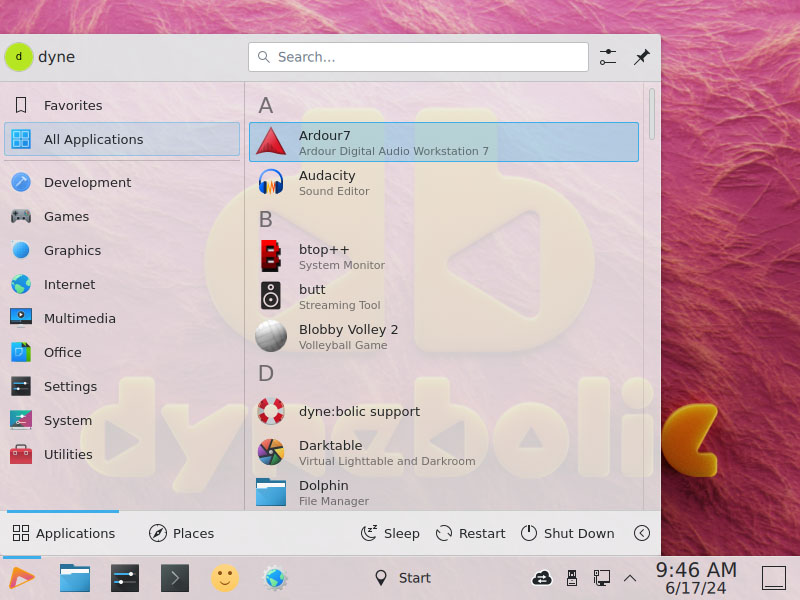
Task: Launch Darktable photo application
Action: tap(443, 452)
